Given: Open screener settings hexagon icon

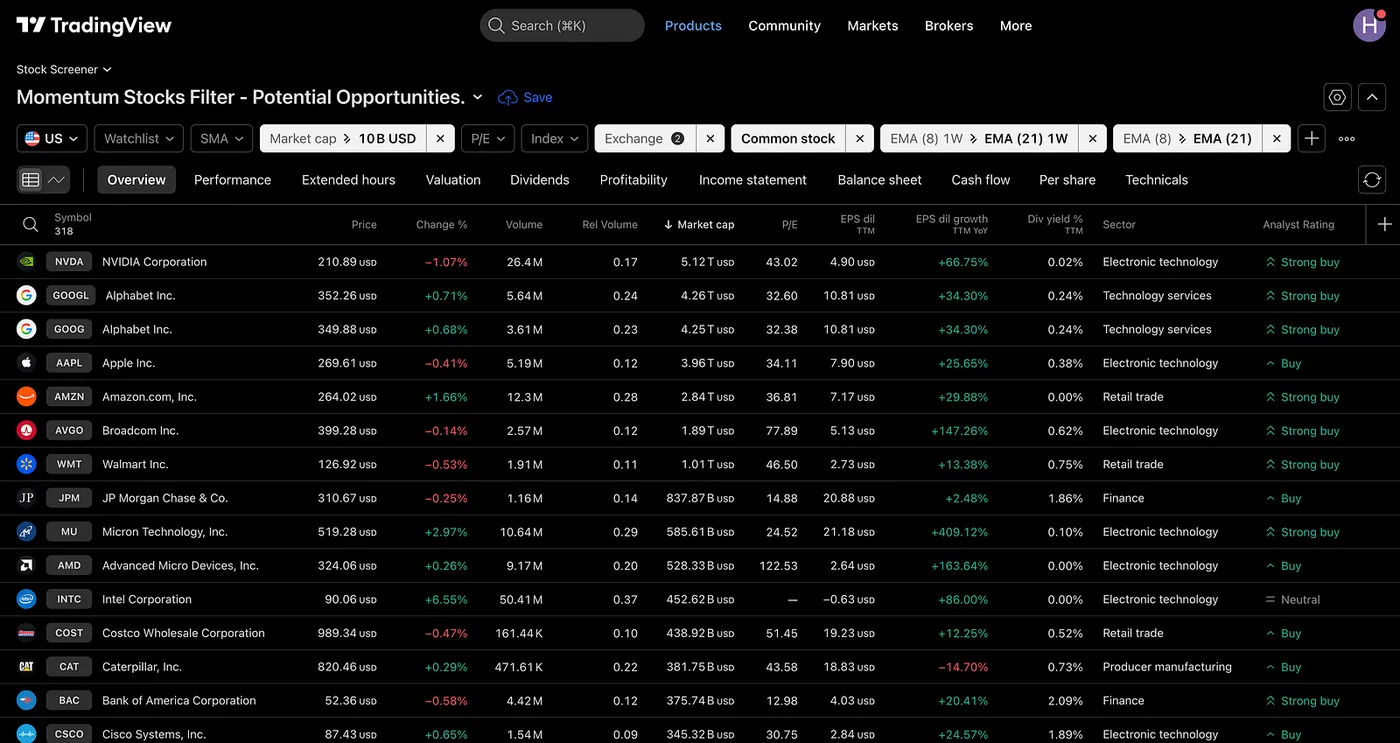Looking at the screenshot, I should pyautogui.click(x=1337, y=97).
